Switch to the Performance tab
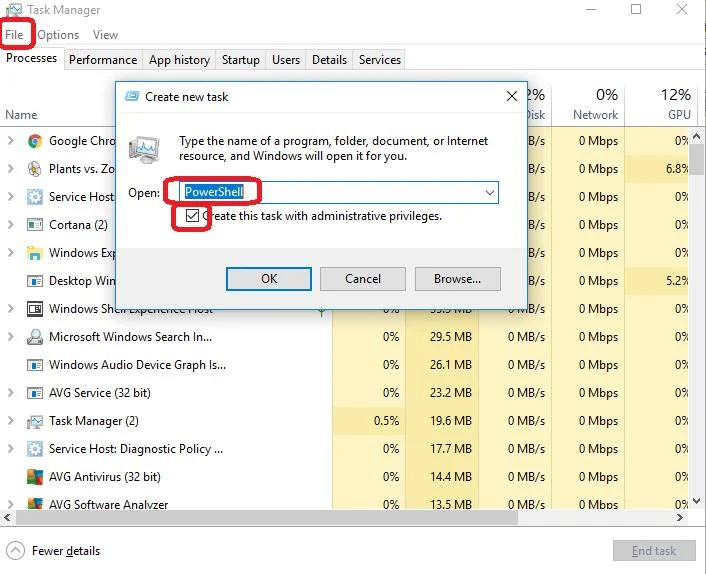The width and height of the screenshot is (706, 574). click(x=103, y=60)
